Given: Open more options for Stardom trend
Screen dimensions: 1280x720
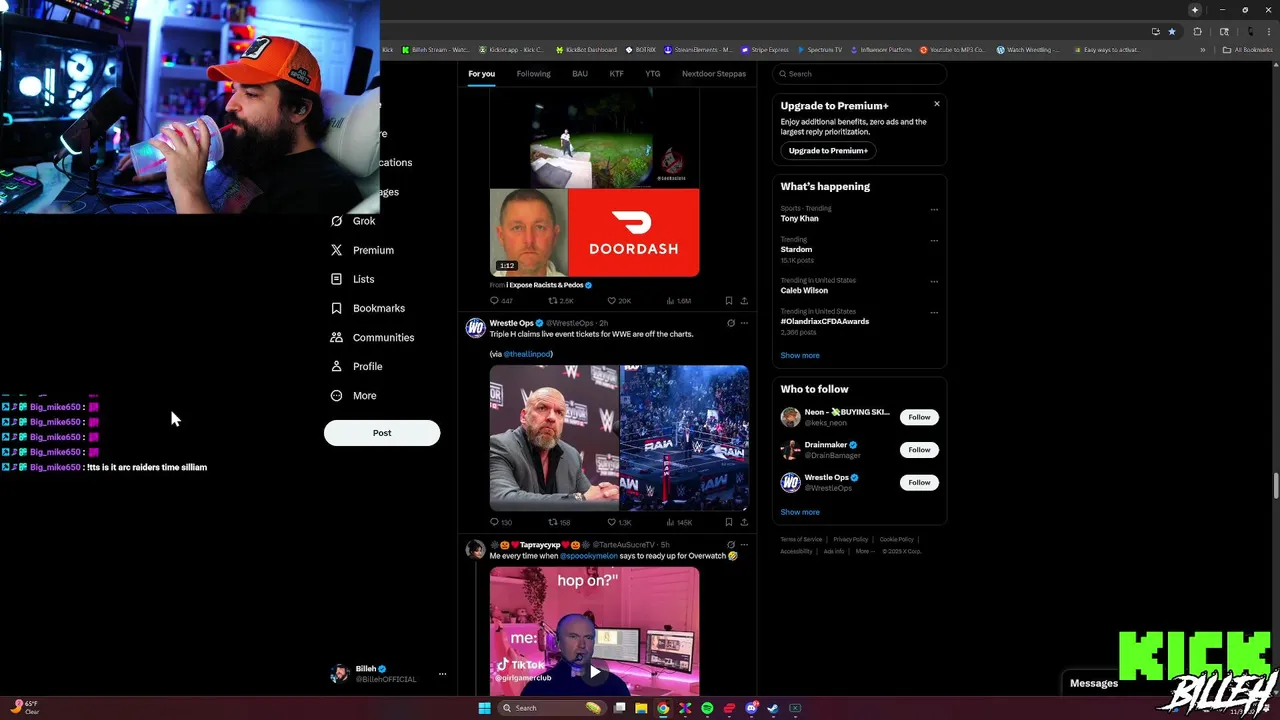Looking at the screenshot, I should click(x=934, y=241).
